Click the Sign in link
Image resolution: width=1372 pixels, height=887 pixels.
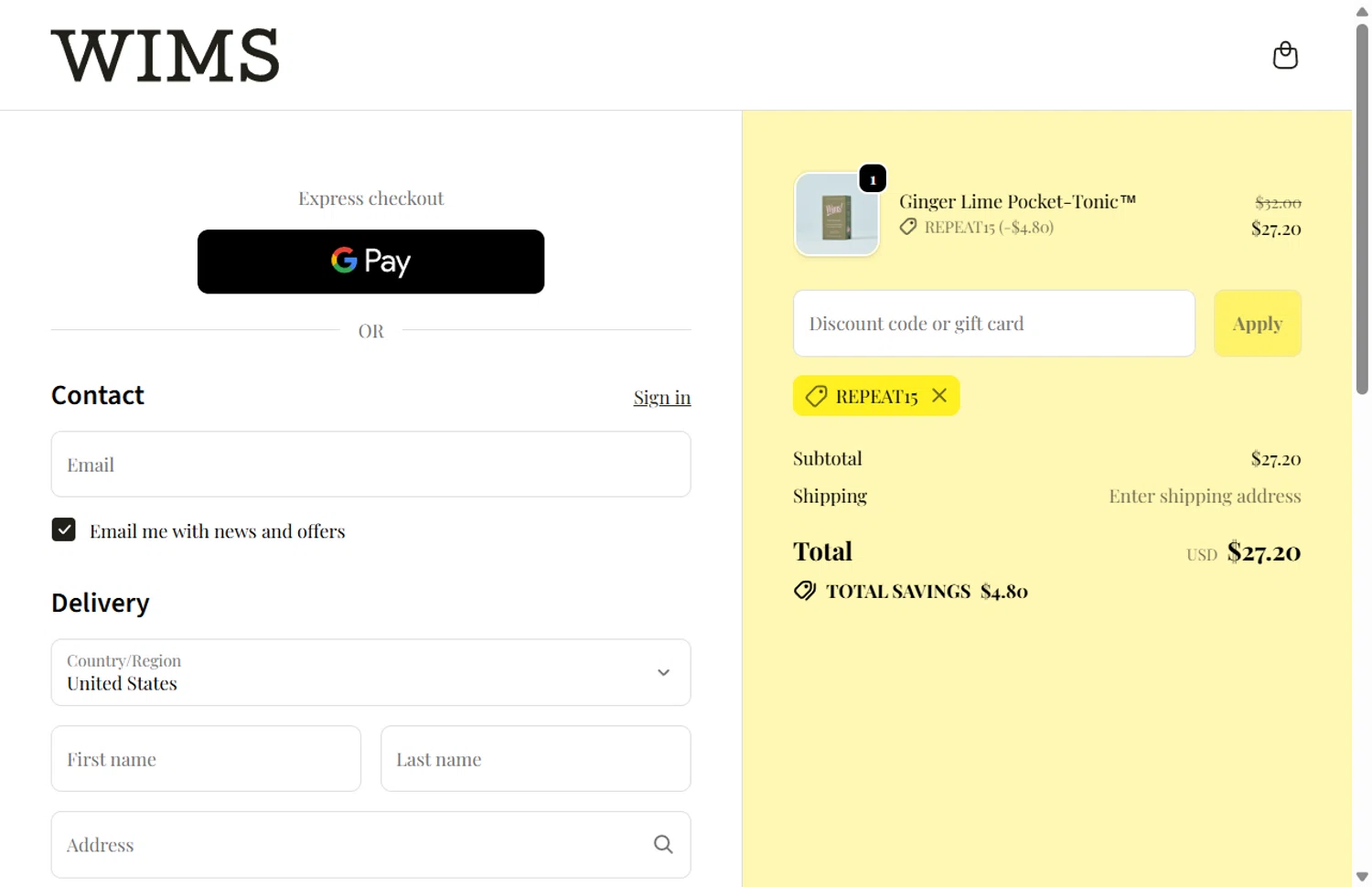[662, 397]
